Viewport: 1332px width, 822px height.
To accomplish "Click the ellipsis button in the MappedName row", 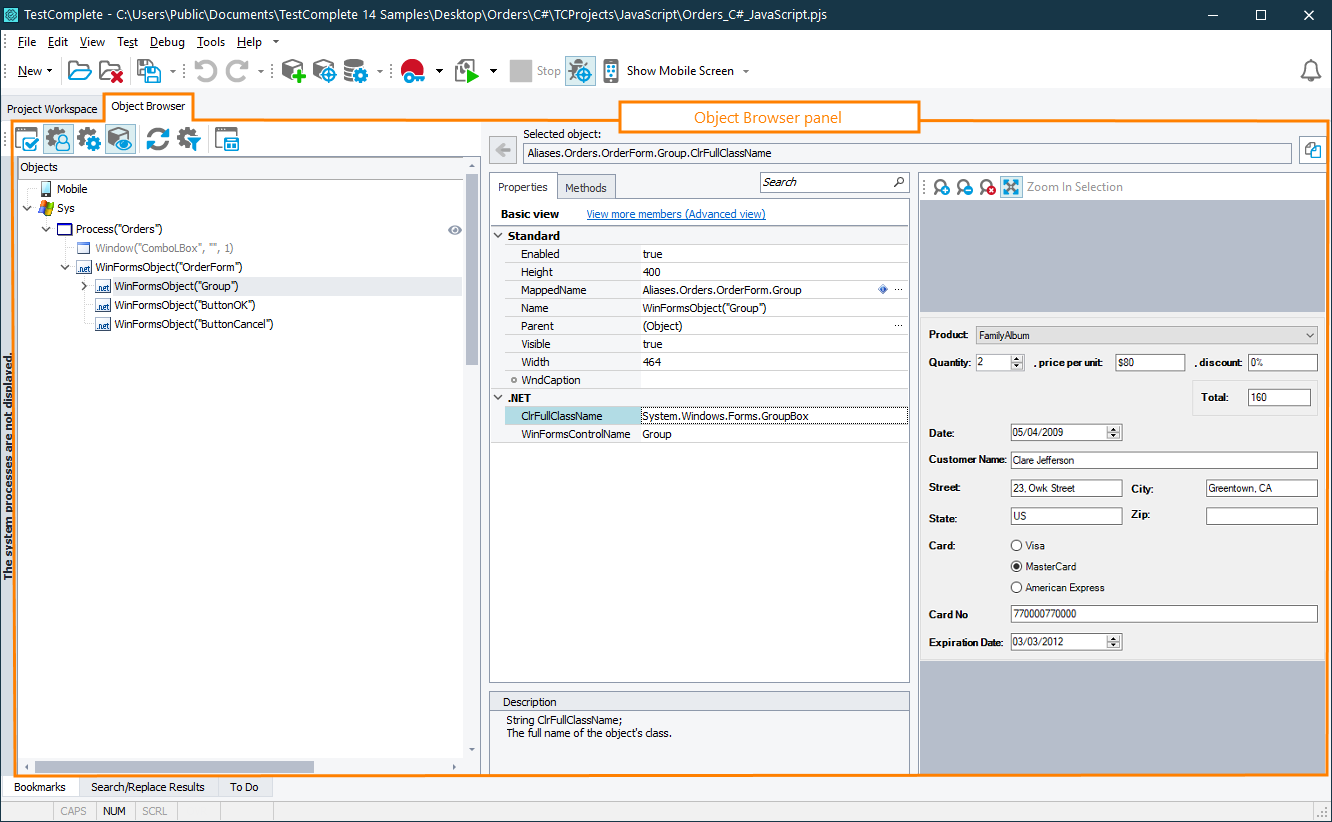I will tap(898, 289).
